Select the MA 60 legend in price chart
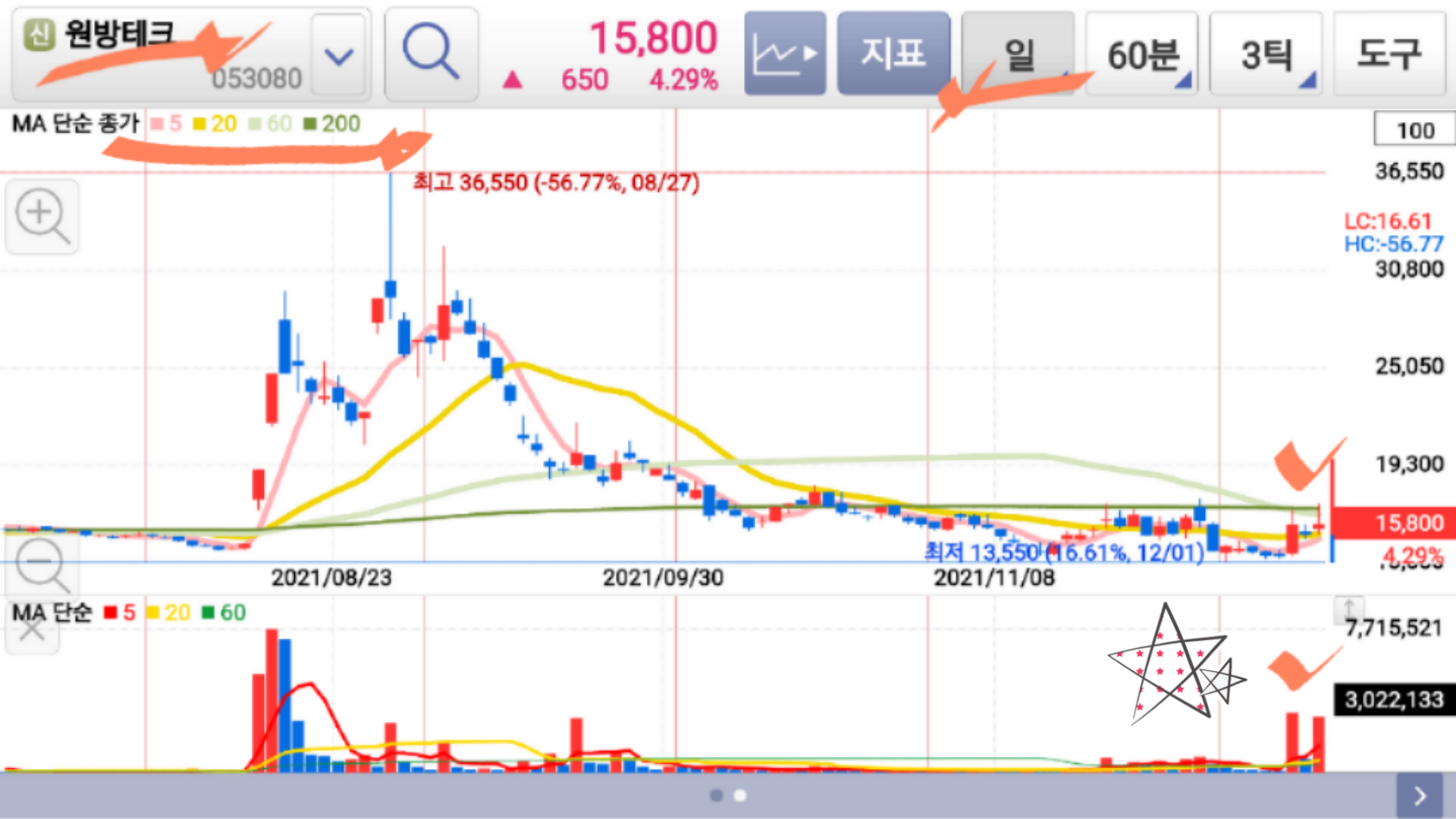1456x819 pixels. tap(270, 124)
